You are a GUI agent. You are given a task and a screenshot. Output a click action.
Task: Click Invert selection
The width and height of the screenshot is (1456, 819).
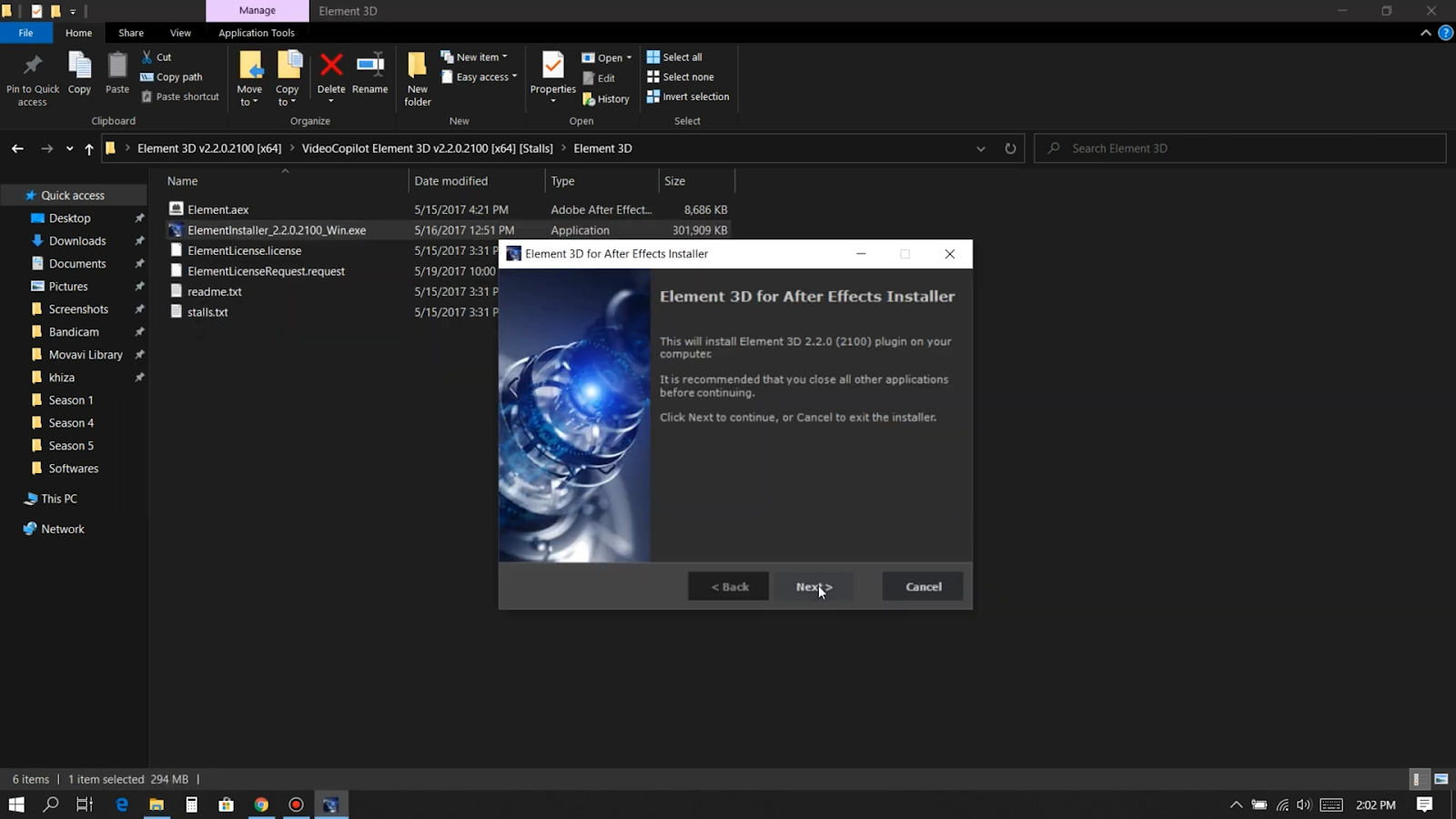[688, 96]
